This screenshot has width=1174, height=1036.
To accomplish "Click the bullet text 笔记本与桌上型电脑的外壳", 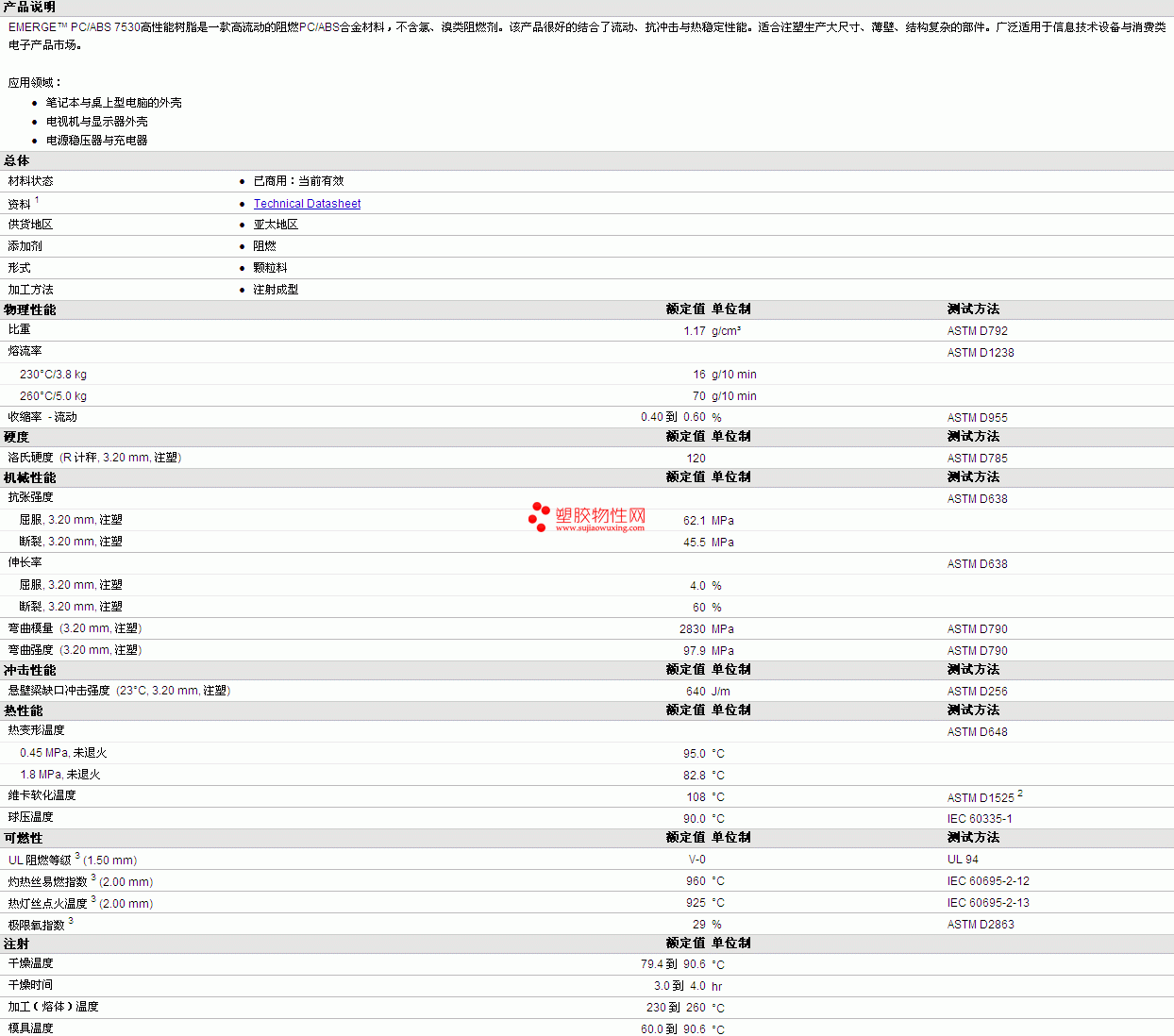I will tap(113, 103).
